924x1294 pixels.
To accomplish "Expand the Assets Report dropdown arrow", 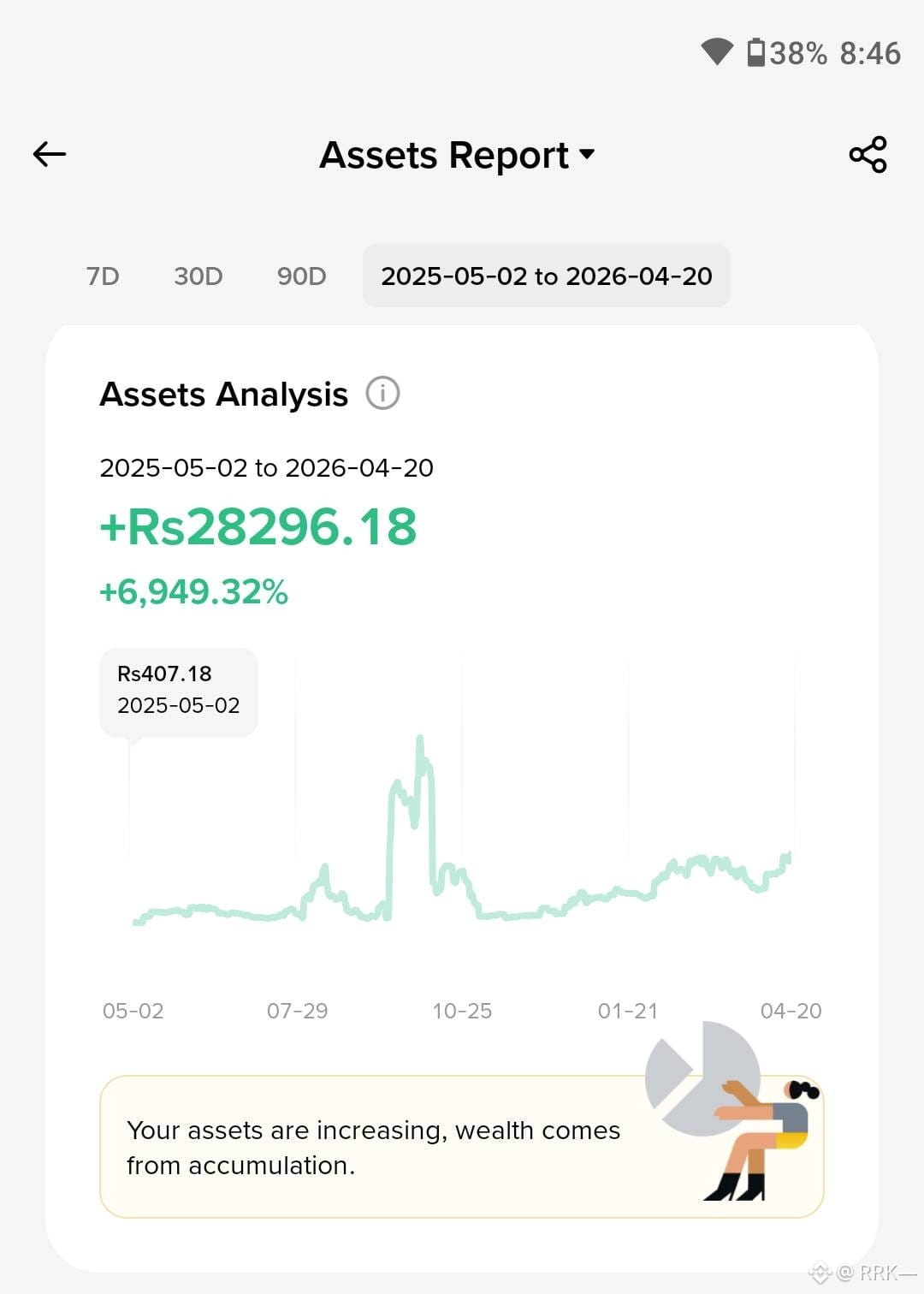I will click(x=587, y=154).
